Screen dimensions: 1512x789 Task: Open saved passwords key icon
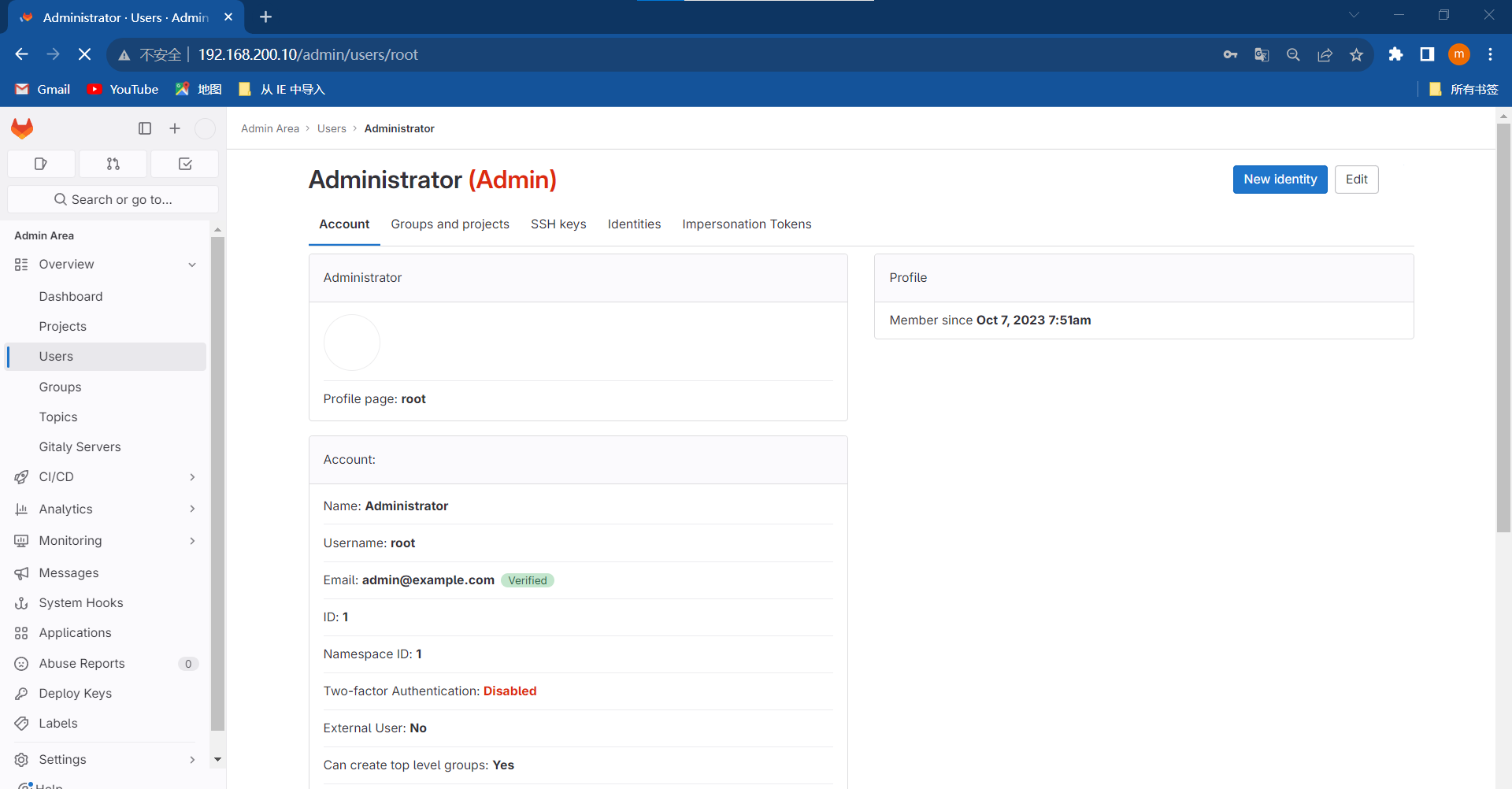click(x=1230, y=54)
